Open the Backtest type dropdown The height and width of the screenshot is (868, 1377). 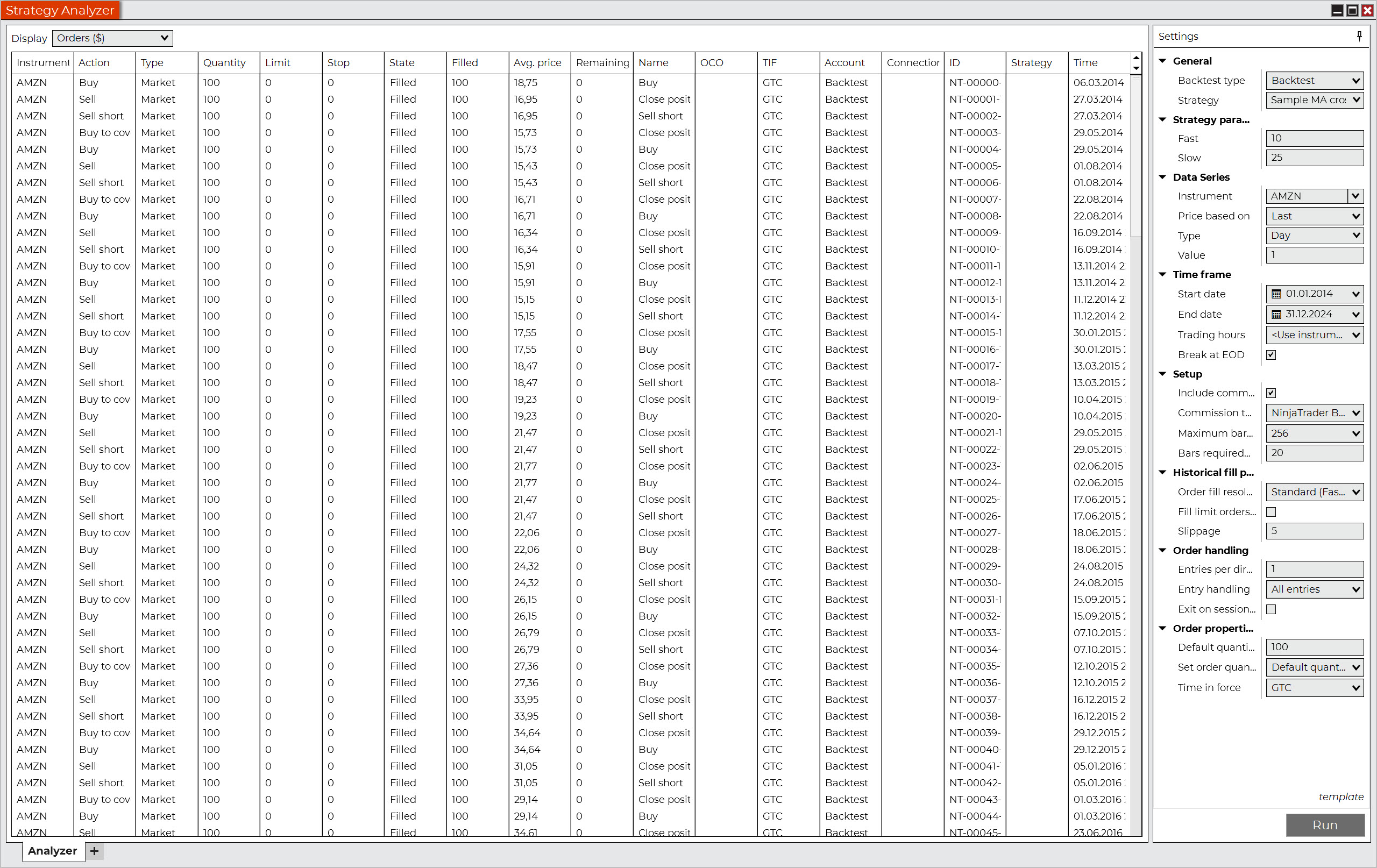click(1314, 81)
